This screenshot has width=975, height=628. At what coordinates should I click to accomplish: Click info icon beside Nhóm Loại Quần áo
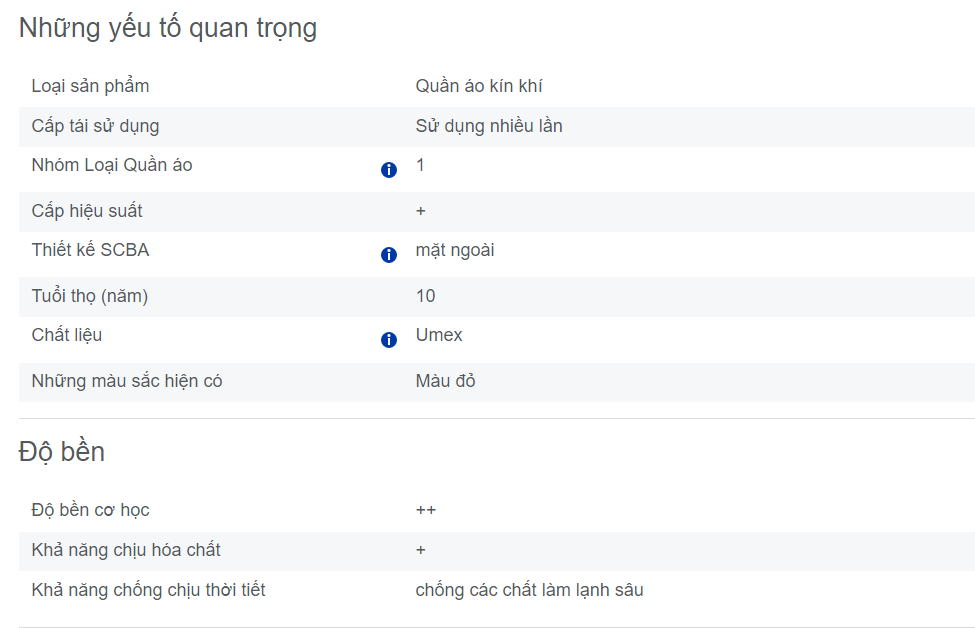[389, 170]
